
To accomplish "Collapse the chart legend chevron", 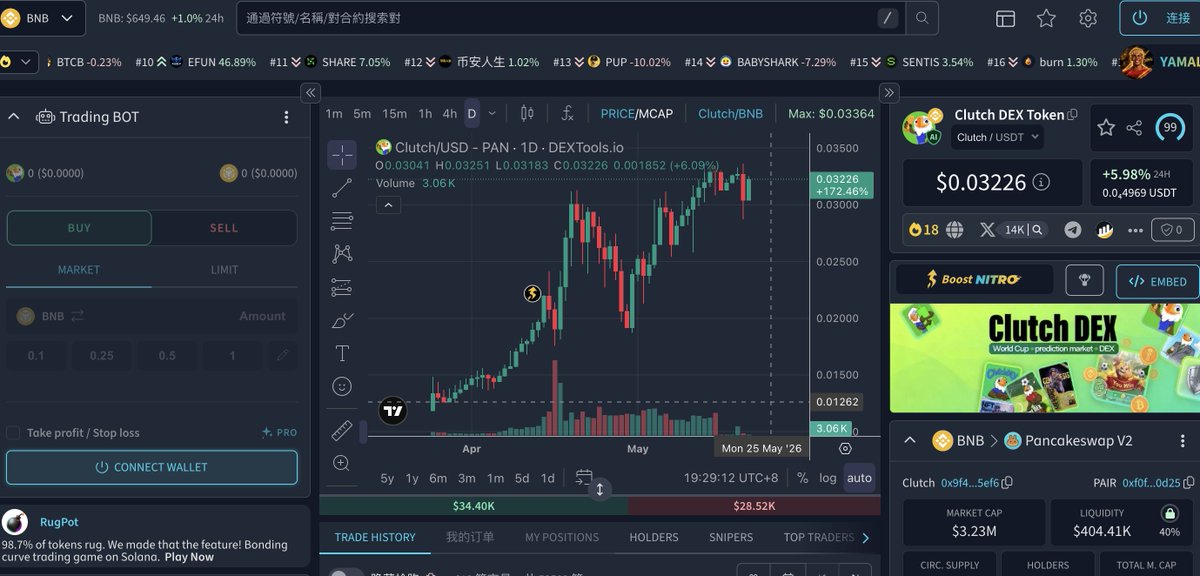I will (389, 205).
